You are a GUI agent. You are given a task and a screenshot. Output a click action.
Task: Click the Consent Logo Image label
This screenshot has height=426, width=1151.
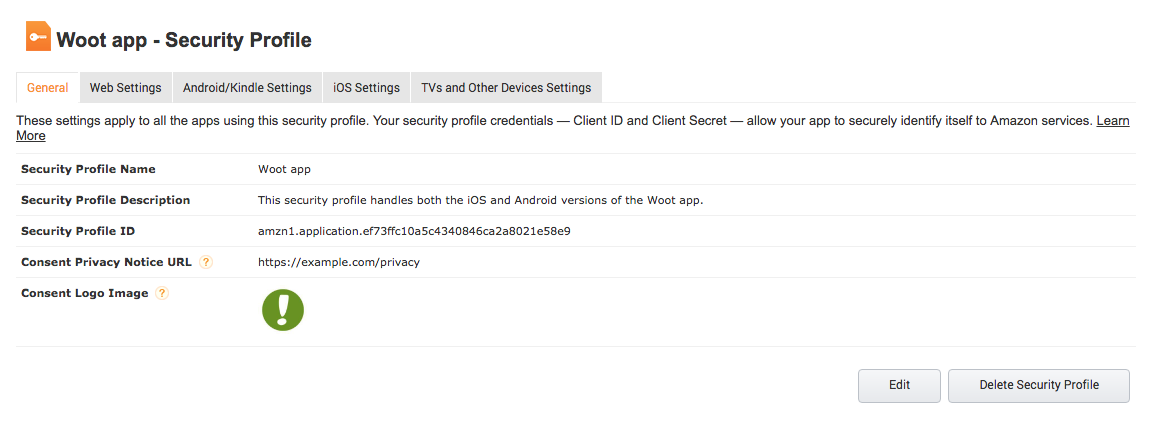point(84,293)
